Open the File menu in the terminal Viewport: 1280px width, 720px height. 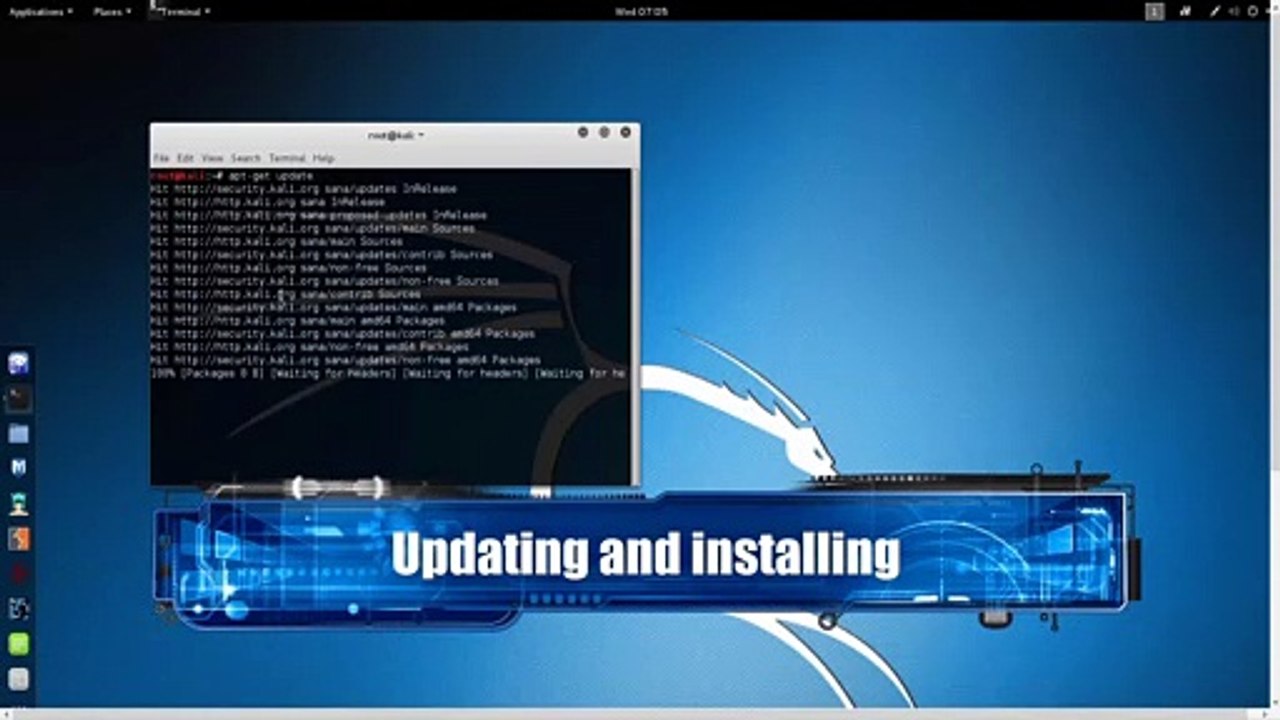tap(161, 158)
